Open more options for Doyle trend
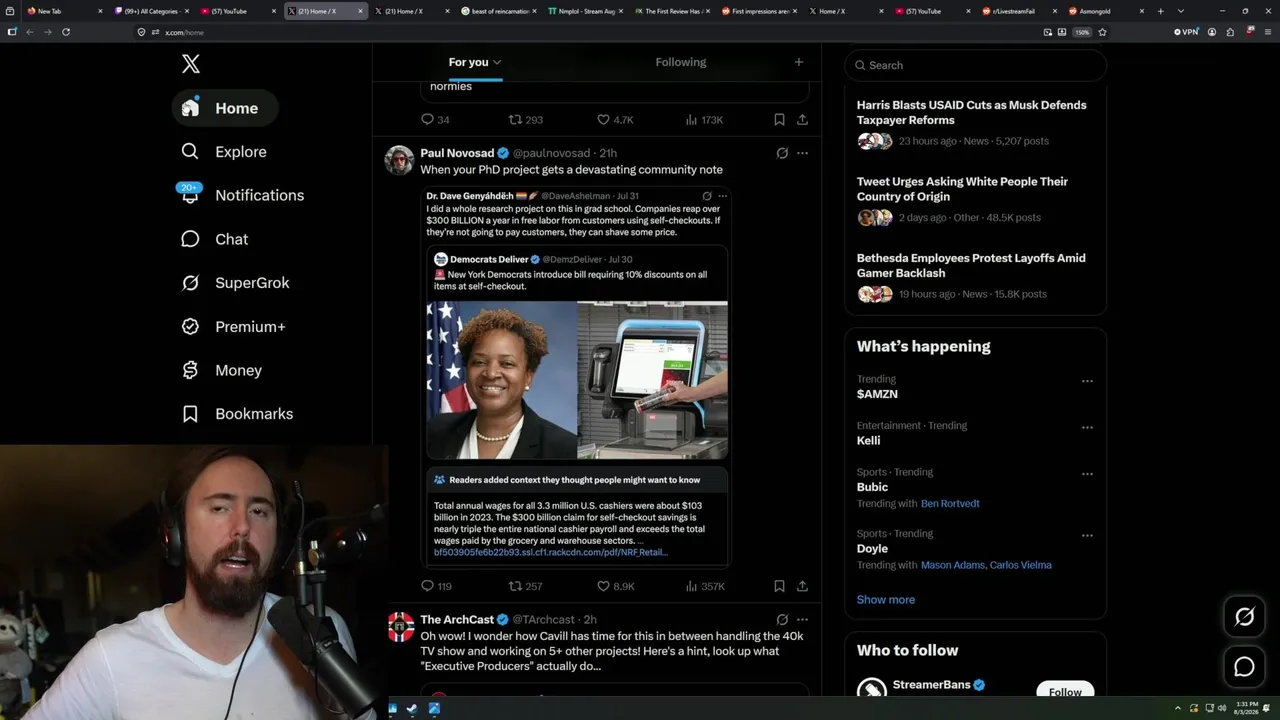Viewport: 1280px width, 720px height. [1087, 535]
